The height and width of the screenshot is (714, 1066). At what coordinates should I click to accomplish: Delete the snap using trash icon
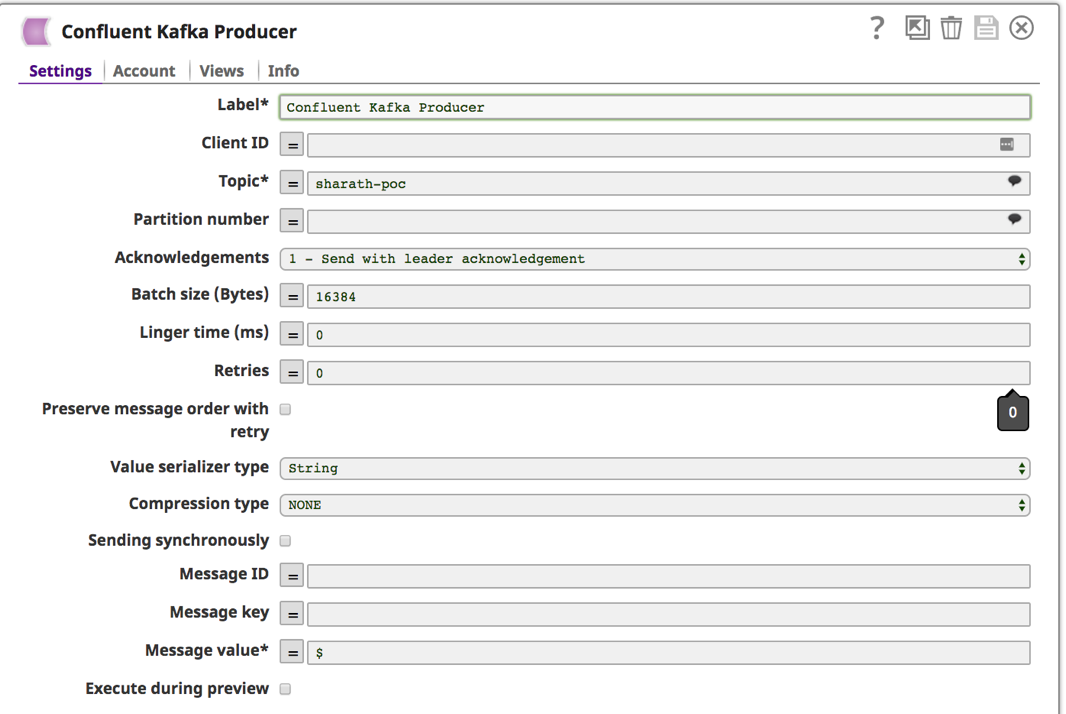pos(951,28)
